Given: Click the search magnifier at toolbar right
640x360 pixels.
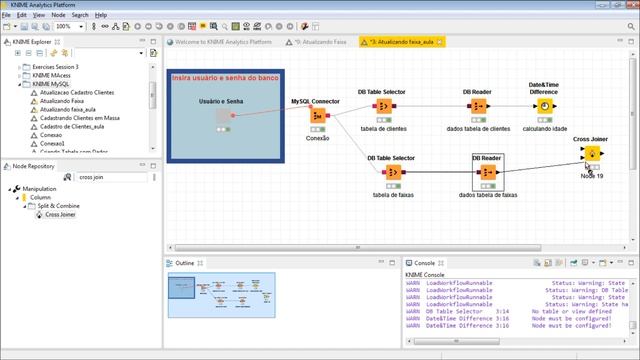Looking at the screenshot, I should (x=631, y=27).
